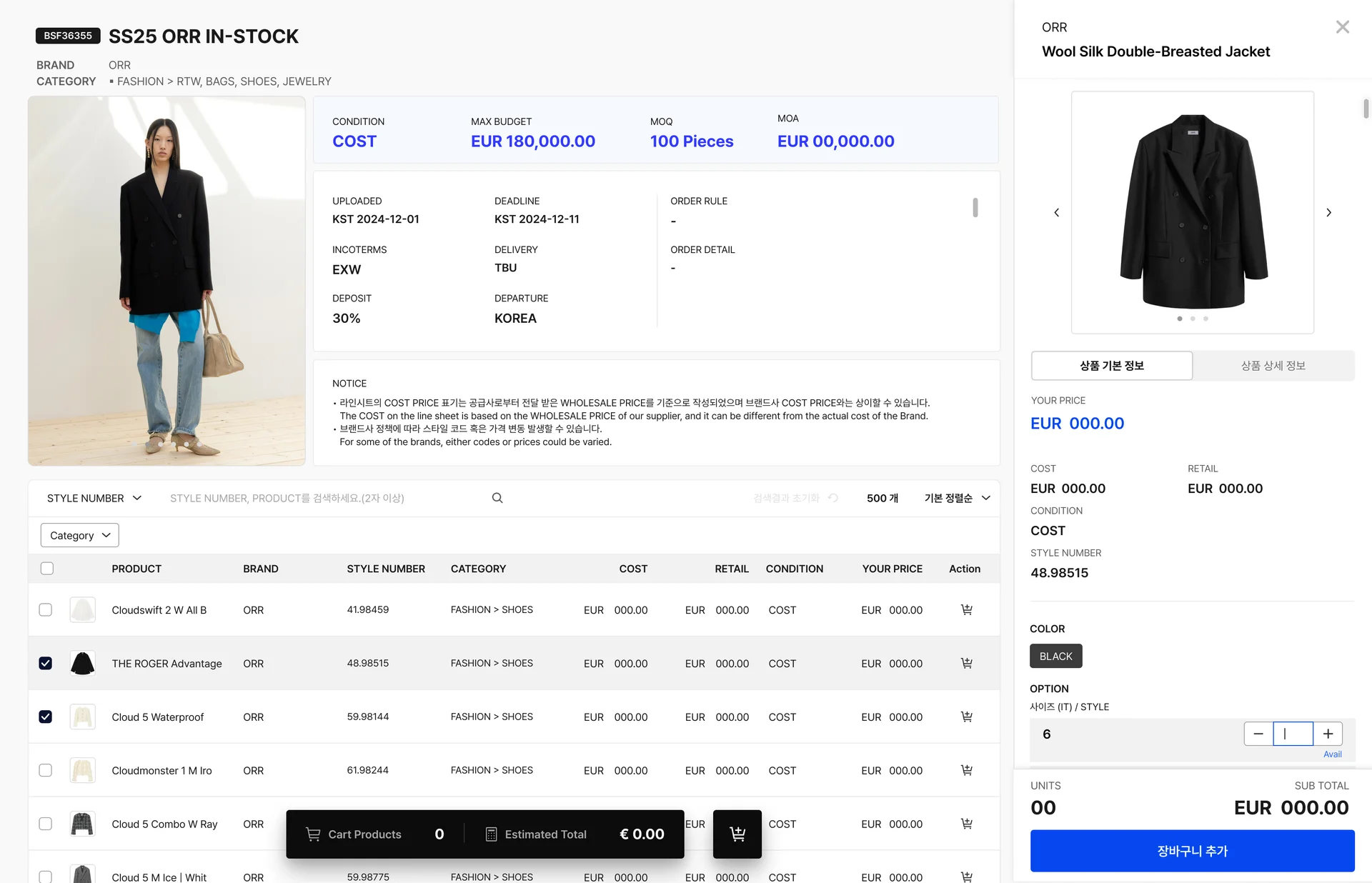Uncheck THE ROGER Advantage row checkbox
Viewport: 1372px width, 883px height.
pyautogui.click(x=46, y=663)
